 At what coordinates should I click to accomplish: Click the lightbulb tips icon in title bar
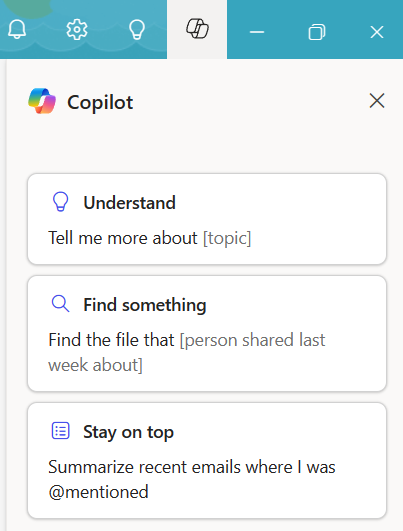click(137, 29)
